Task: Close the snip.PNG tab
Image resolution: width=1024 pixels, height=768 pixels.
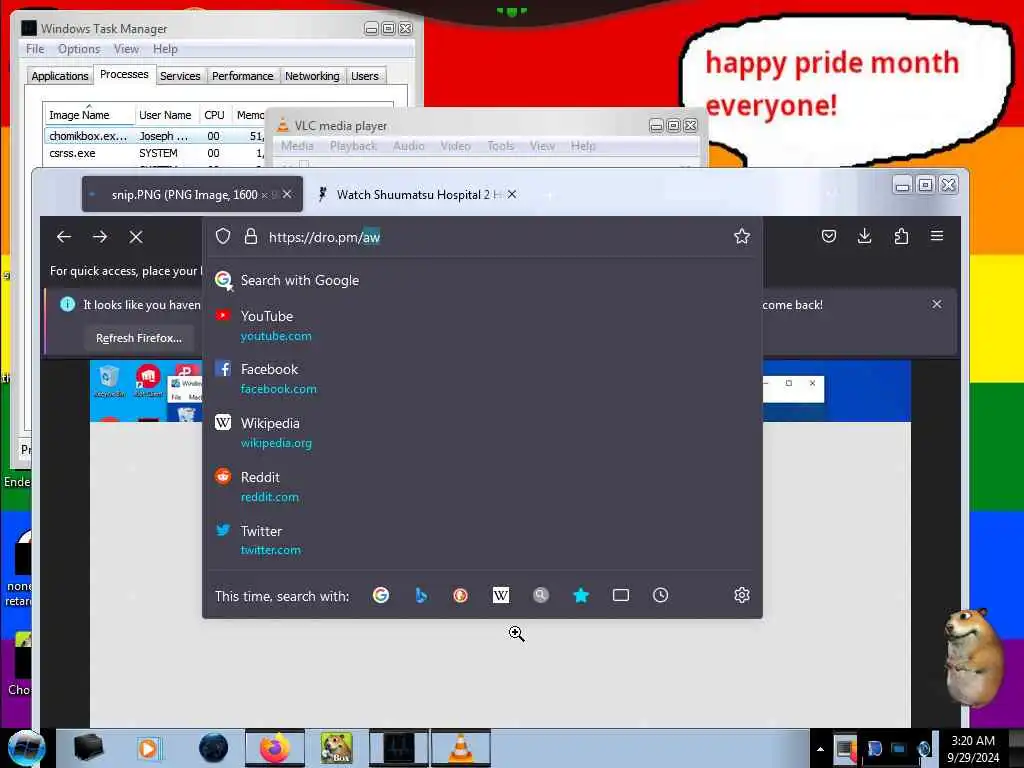Action: click(x=287, y=195)
